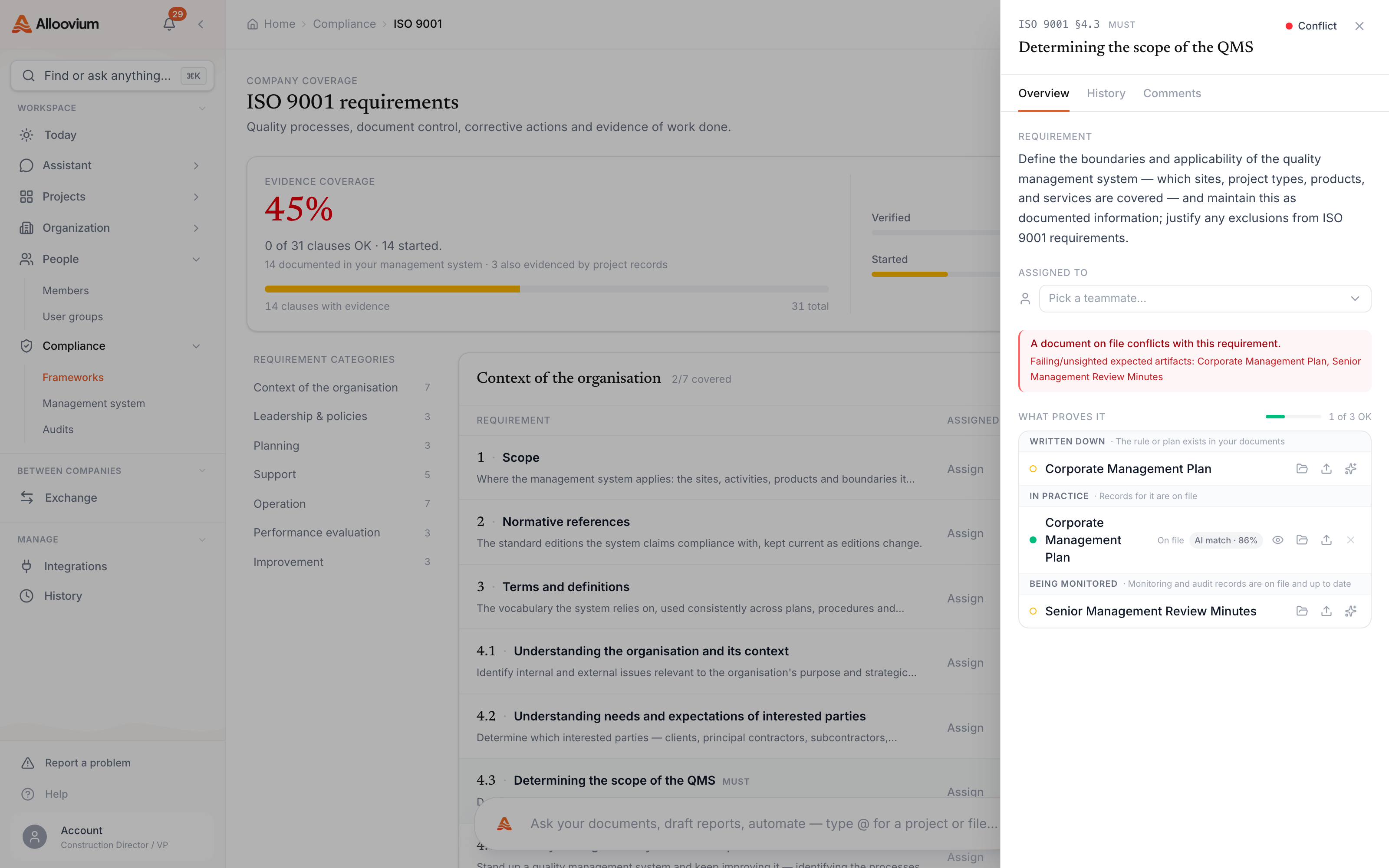
Task: Click the evidence coverage progress bar
Action: pyautogui.click(x=546, y=289)
